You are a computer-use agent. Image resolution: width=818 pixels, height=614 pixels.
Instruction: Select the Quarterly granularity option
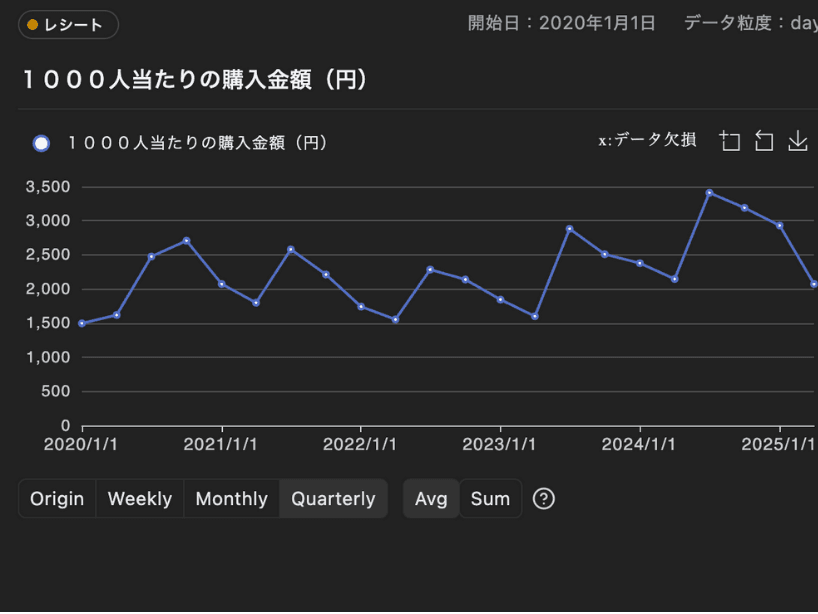click(333, 498)
